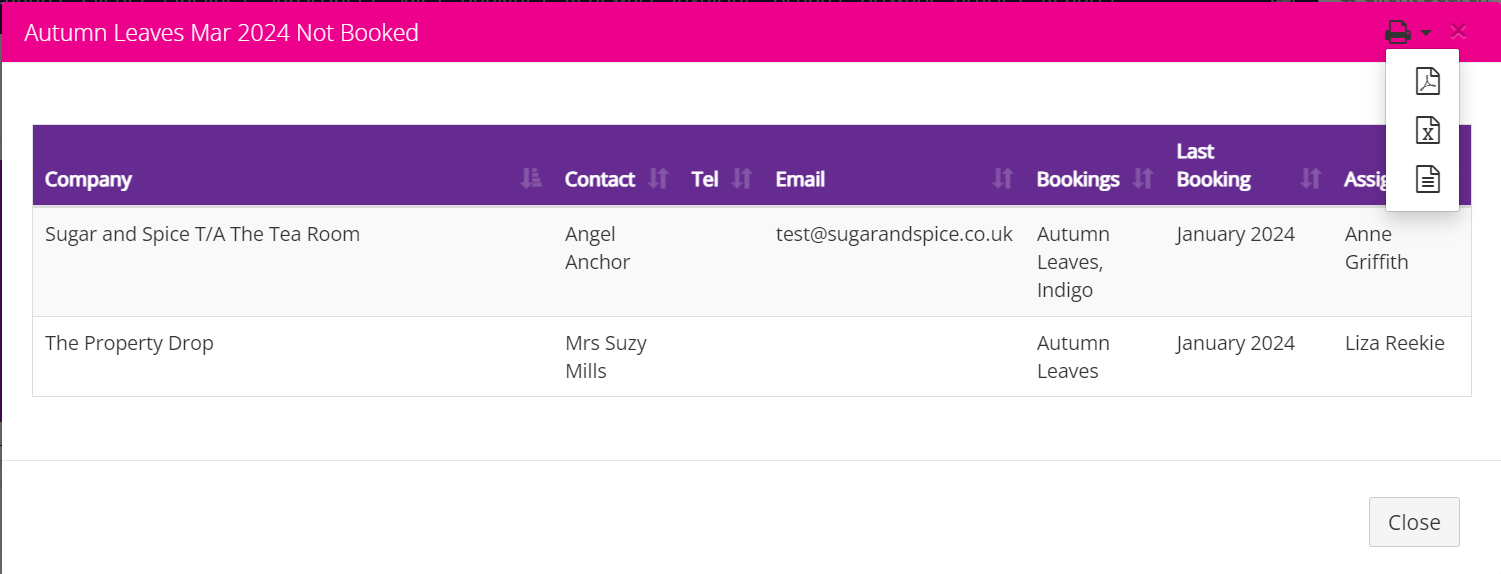Sort by Contact column arrows
Viewport: 1501px width, 574px height.
(x=658, y=178)
